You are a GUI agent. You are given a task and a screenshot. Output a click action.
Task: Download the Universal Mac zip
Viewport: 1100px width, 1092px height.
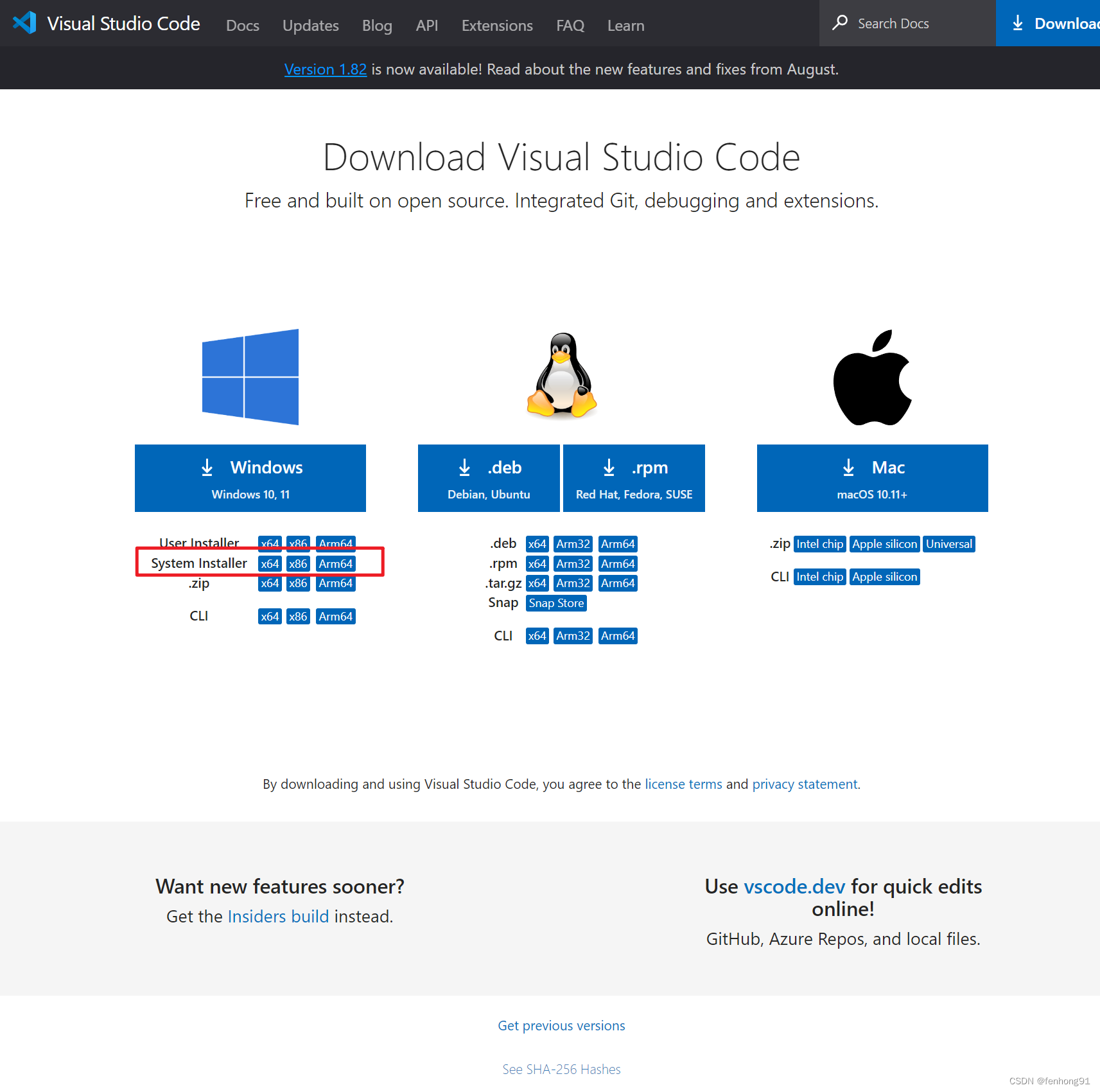(948, 543)
